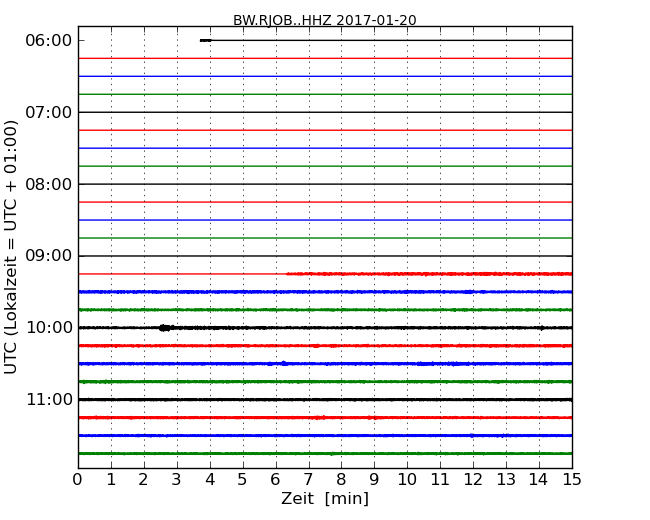Screen dimensions: 650x520
Task: Click the 5 tick label on Zeit axis
Action: tap(243, 480)
